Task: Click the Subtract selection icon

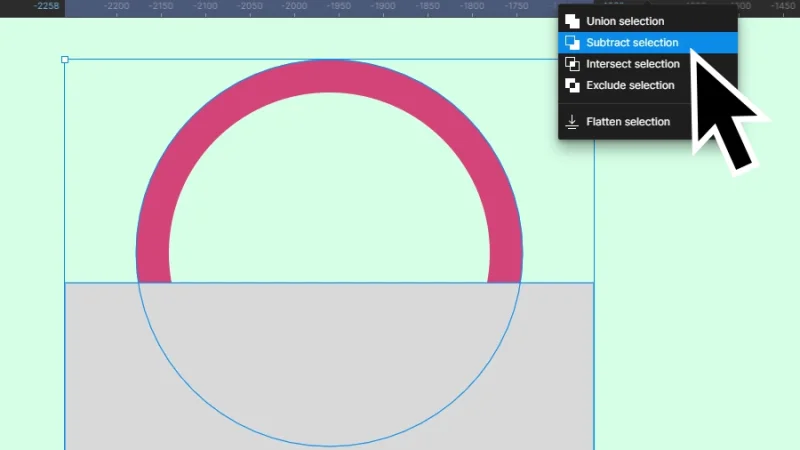Action: pos(572,42)
